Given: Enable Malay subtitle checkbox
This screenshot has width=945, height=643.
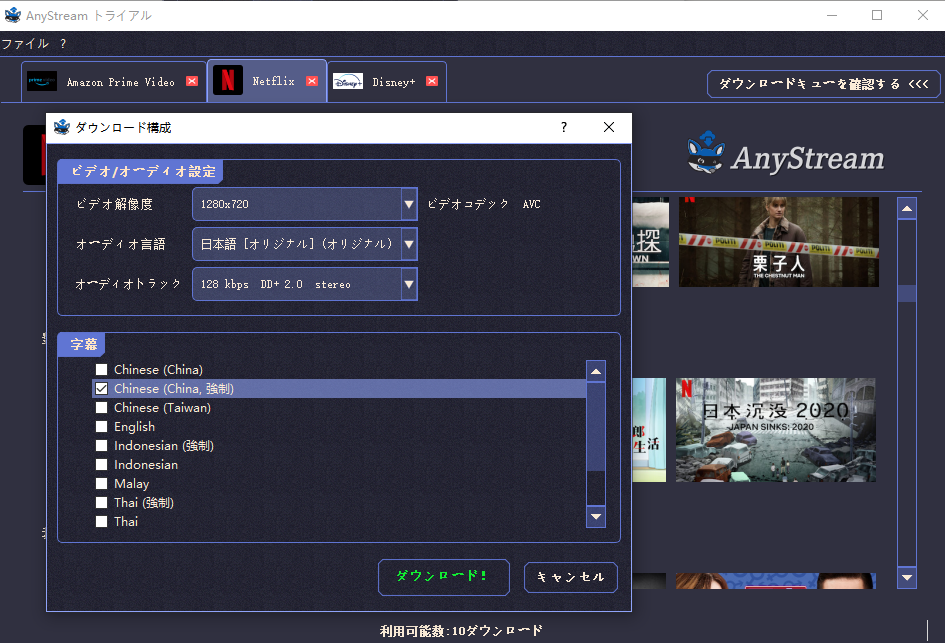Looking at the screenshot, I should (101, 484).
